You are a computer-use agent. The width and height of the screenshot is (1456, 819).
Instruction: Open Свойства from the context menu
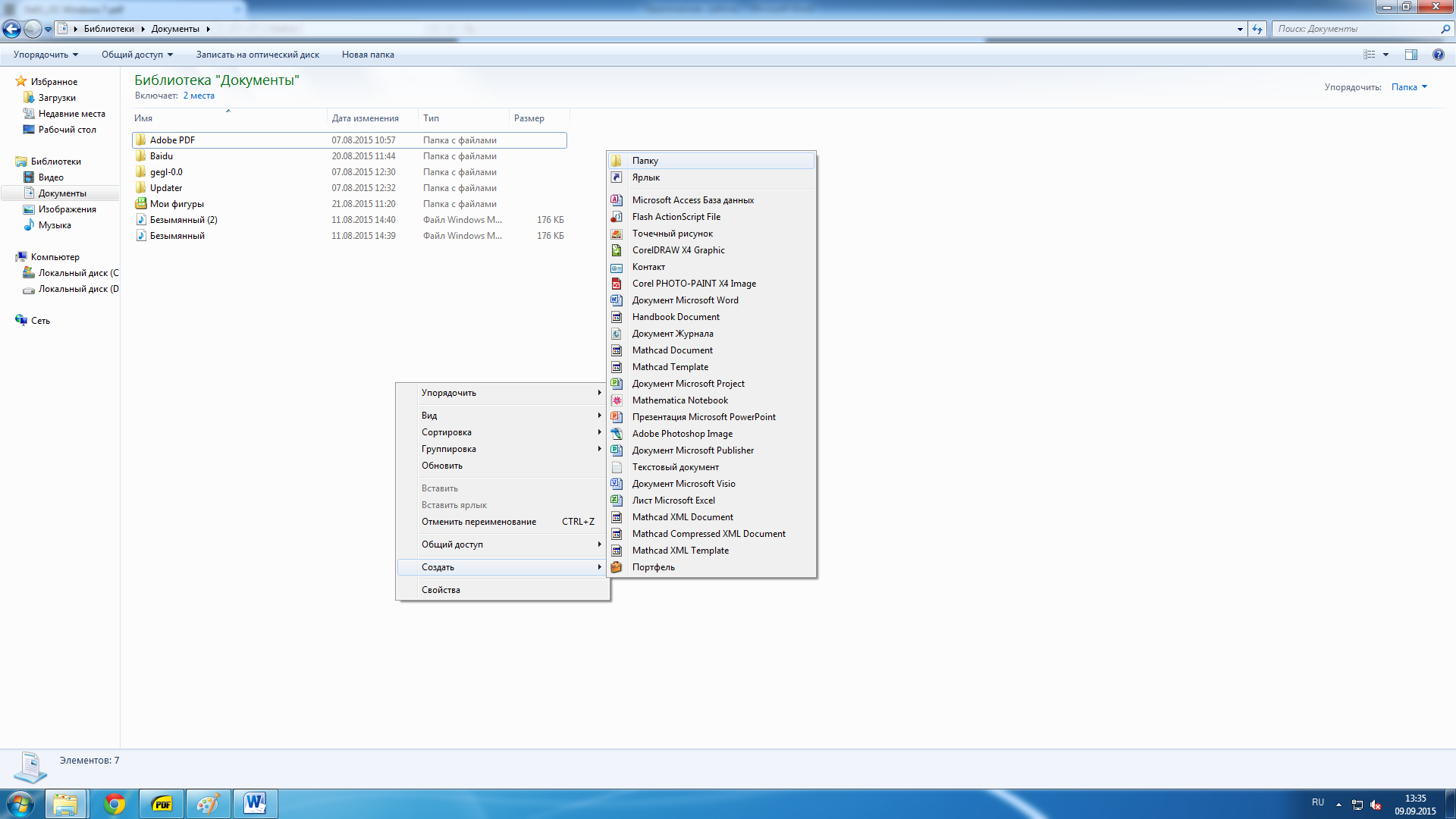coord(504,590)
